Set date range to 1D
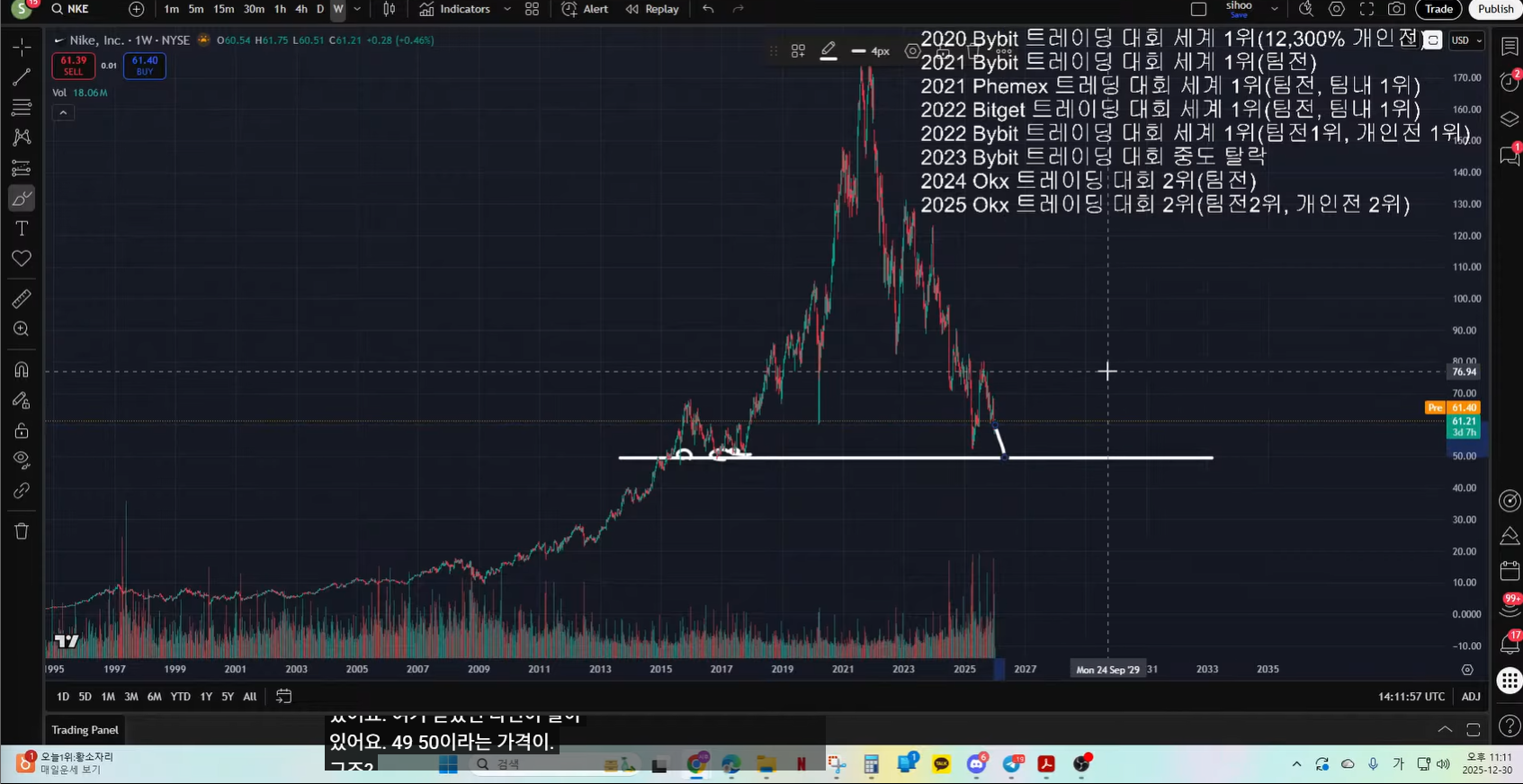The width and height of the screenshot is (1523, 784). coord(62,697)
